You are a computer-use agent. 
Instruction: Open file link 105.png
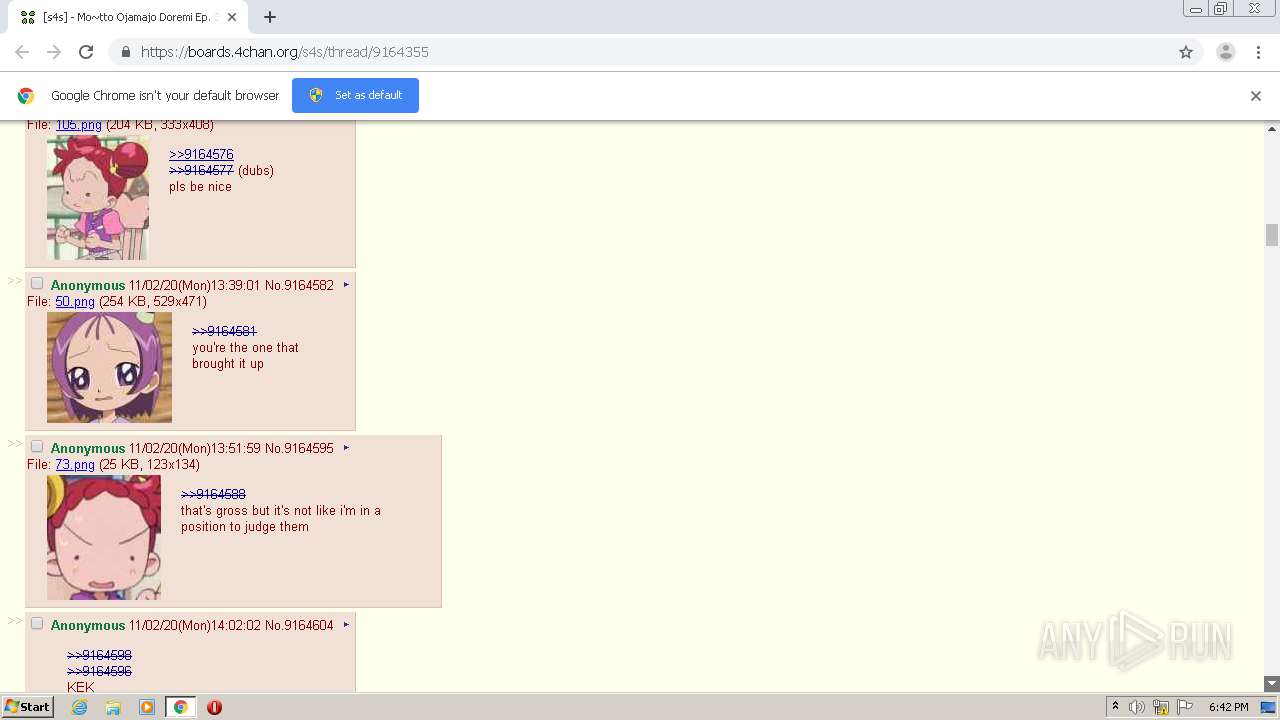(x=78, y=125)
